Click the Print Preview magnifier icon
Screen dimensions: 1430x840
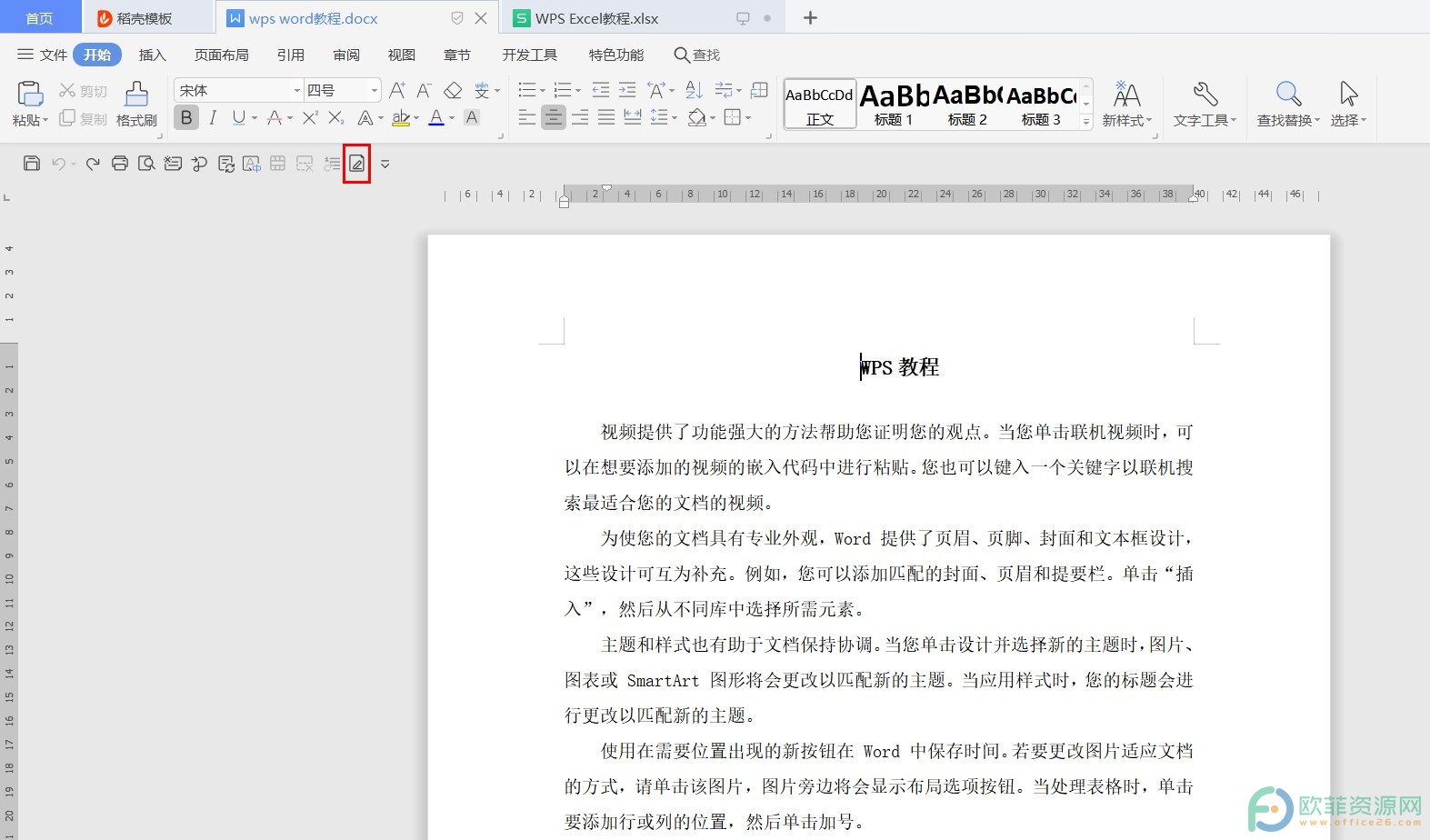146,164
